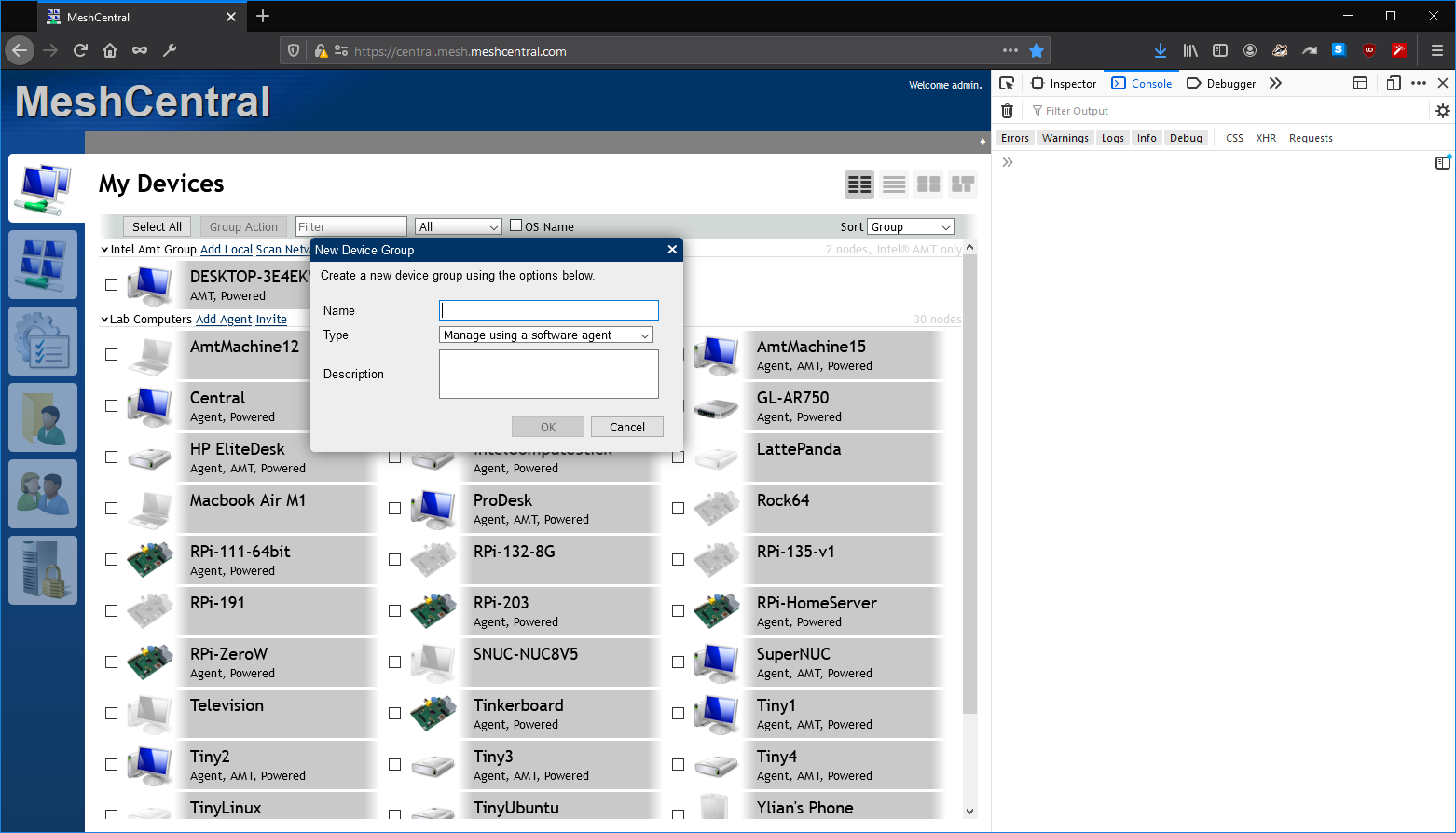1456x833 pixels.
Task: Select the My Users sidebar icon
Action: point(43,494)
